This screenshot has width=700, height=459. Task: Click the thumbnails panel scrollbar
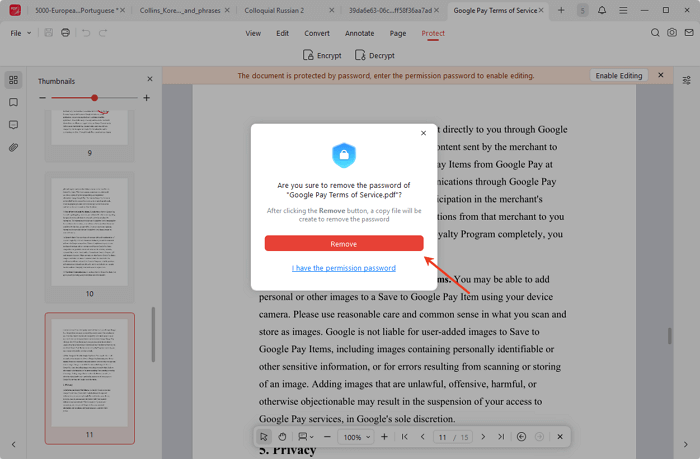click(x=153, y=334)
